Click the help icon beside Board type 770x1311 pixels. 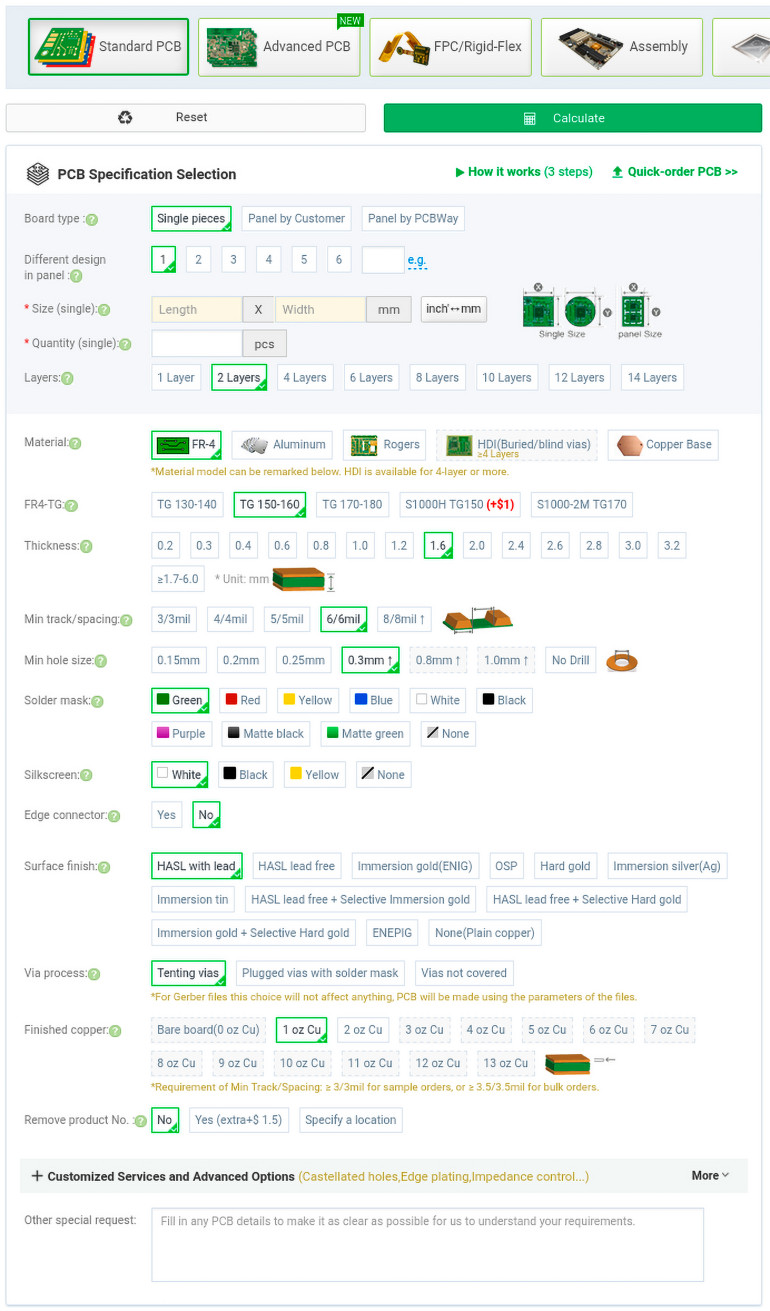92,219
